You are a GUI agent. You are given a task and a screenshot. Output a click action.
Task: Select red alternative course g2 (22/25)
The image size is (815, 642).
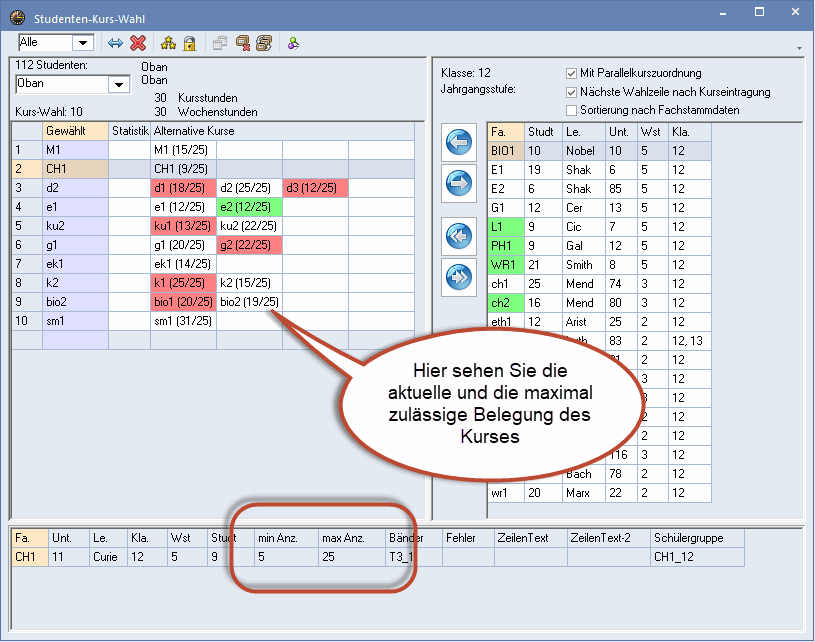[249, 245]
